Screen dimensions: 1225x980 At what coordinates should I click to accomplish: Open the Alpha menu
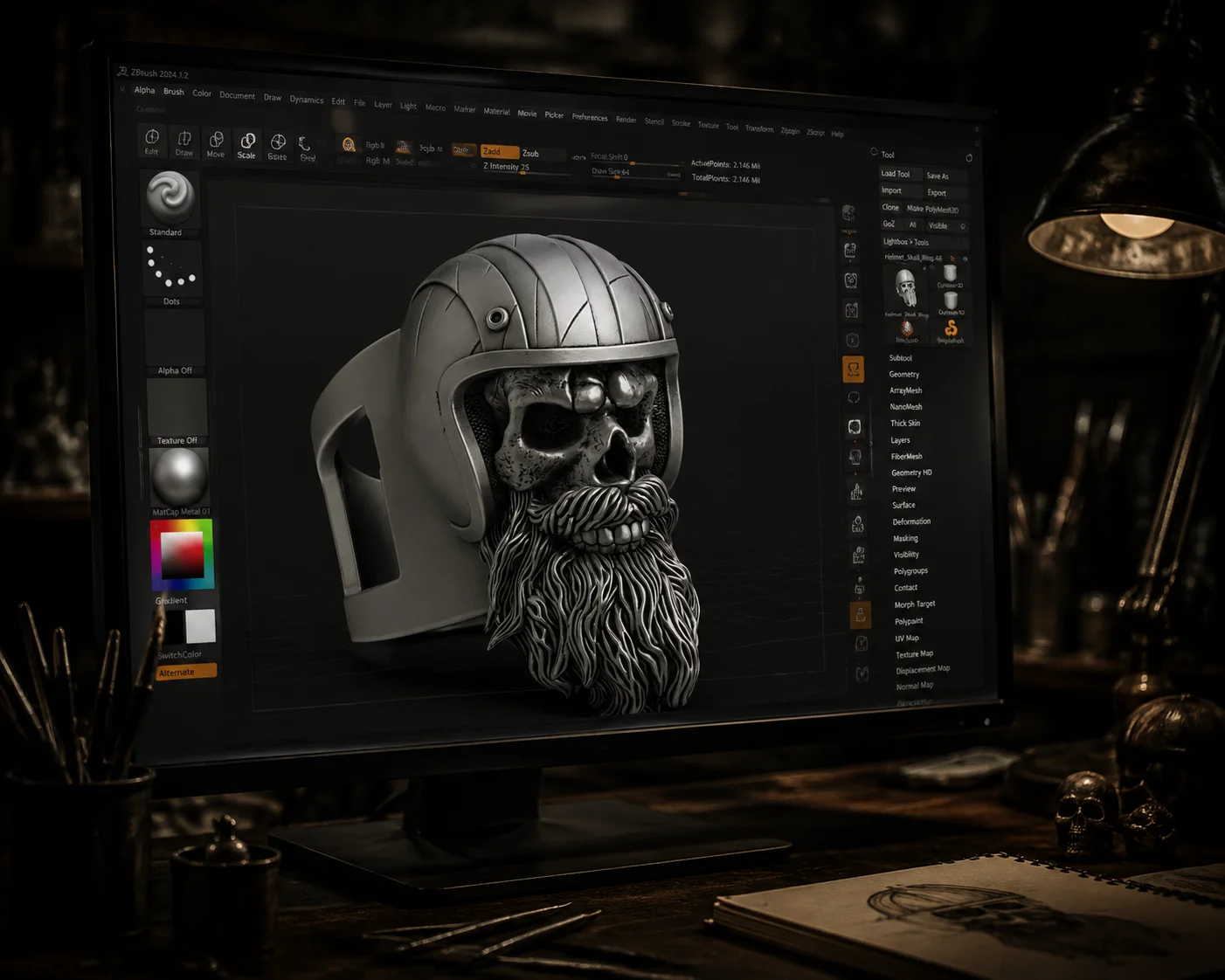coord(144,90)
